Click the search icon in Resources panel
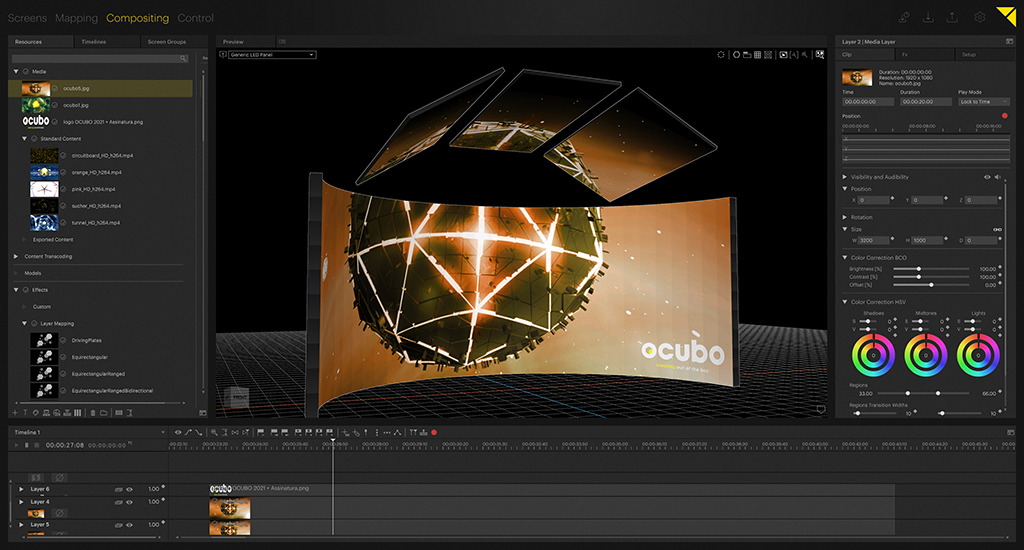 pos(184,59)
